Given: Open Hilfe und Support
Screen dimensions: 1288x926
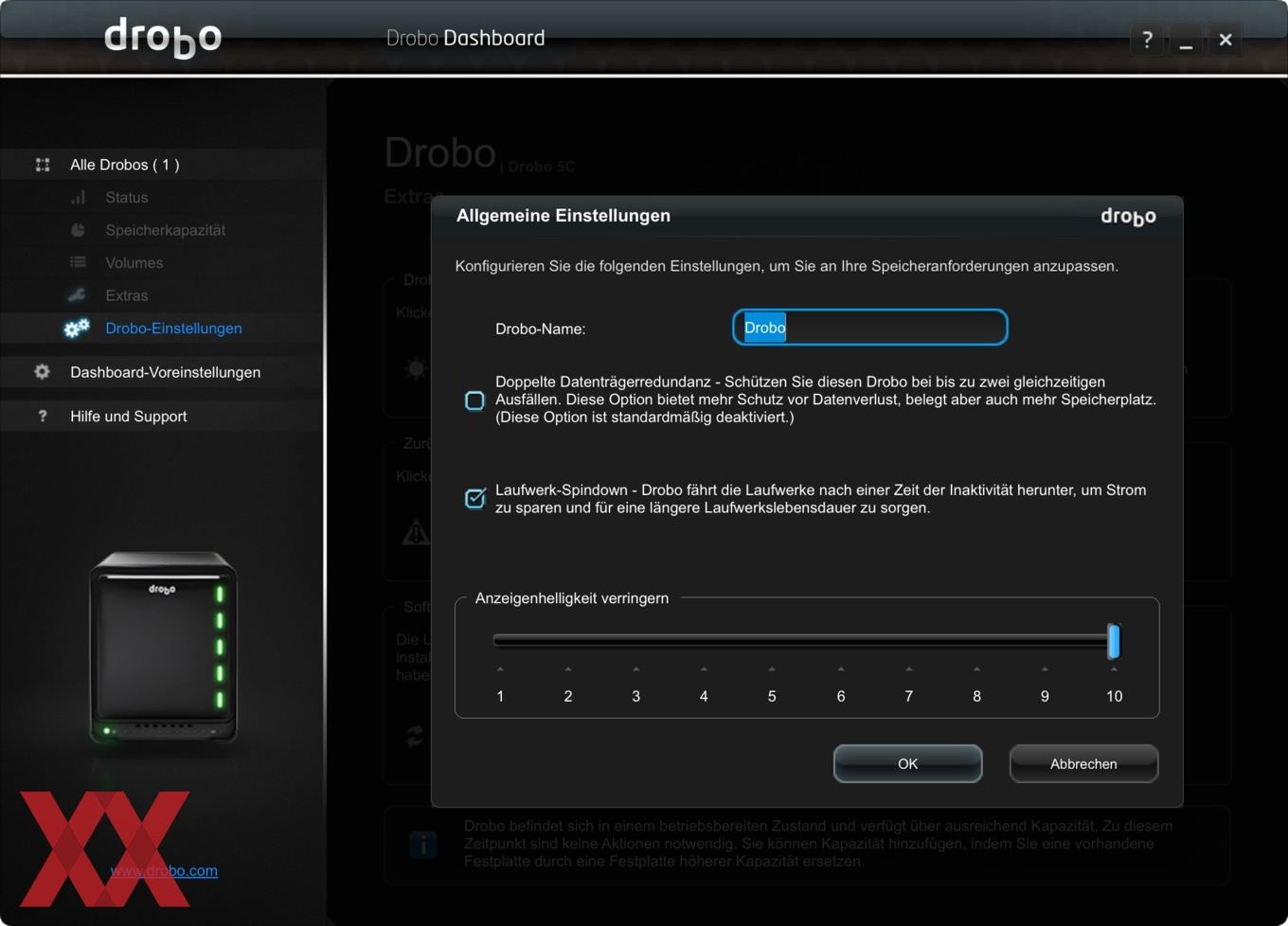Looking at the screenshot, I should (x=129, y=416).
